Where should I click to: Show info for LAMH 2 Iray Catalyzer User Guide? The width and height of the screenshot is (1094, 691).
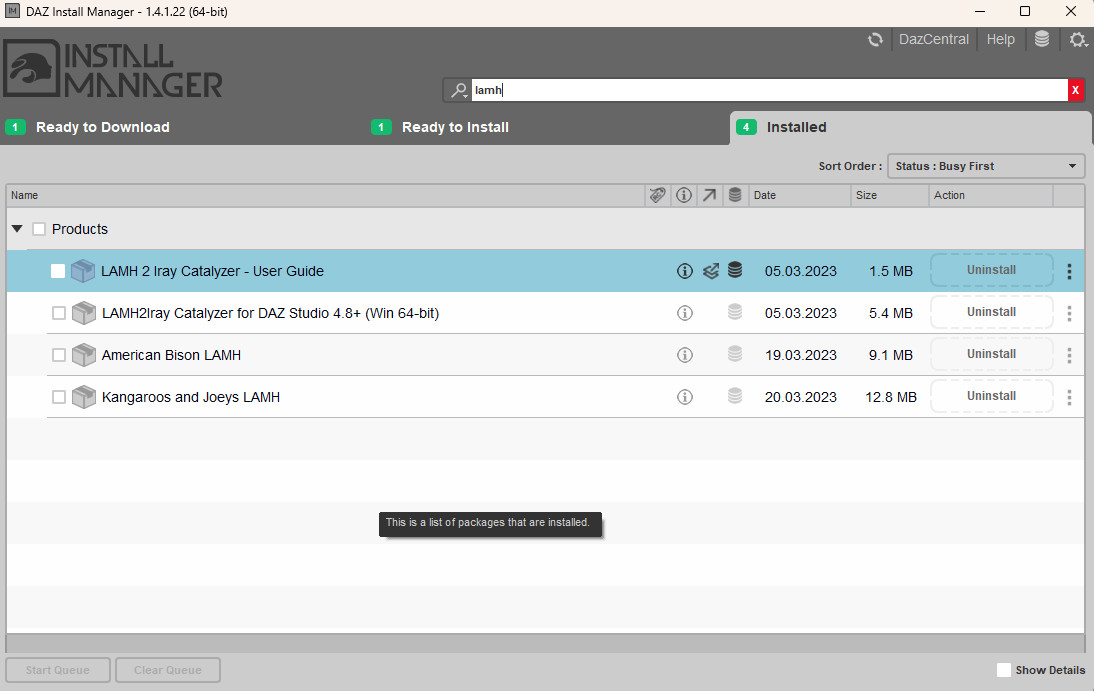coord(685,271)
